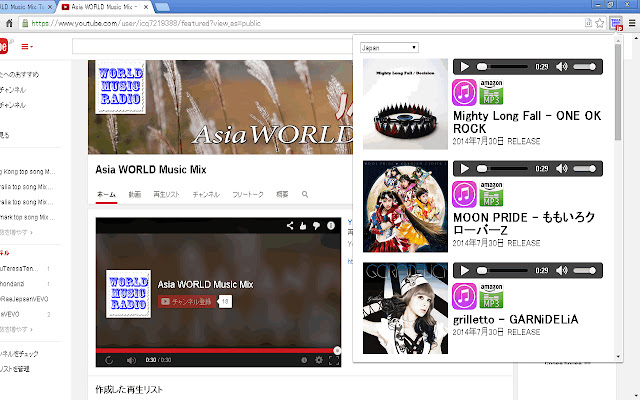Open iTunes link for Mighty Long Fall
This screenshot has width=640, height=400.
click(464, 92)
